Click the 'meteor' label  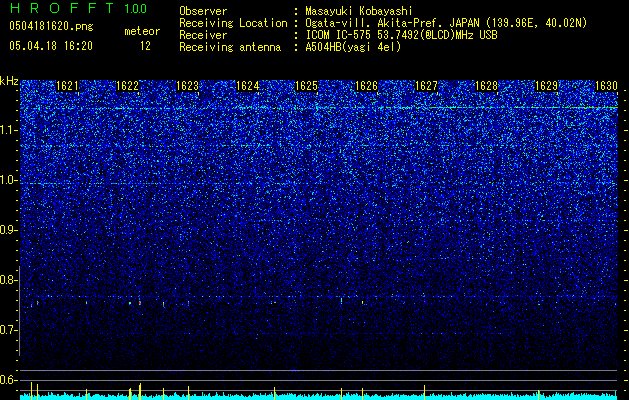142,31
